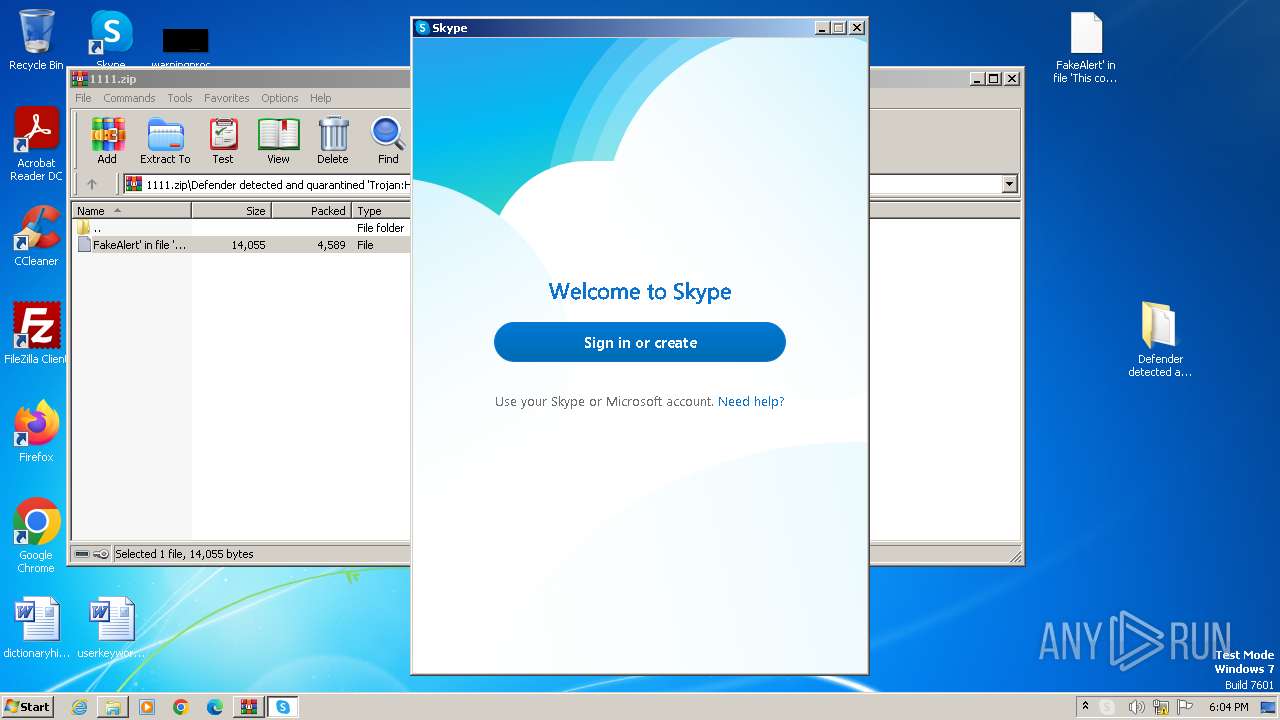Select the black warningproc desktop icon
The height and width of the screenshot is (720, 1280).
[x=185, y=45]
